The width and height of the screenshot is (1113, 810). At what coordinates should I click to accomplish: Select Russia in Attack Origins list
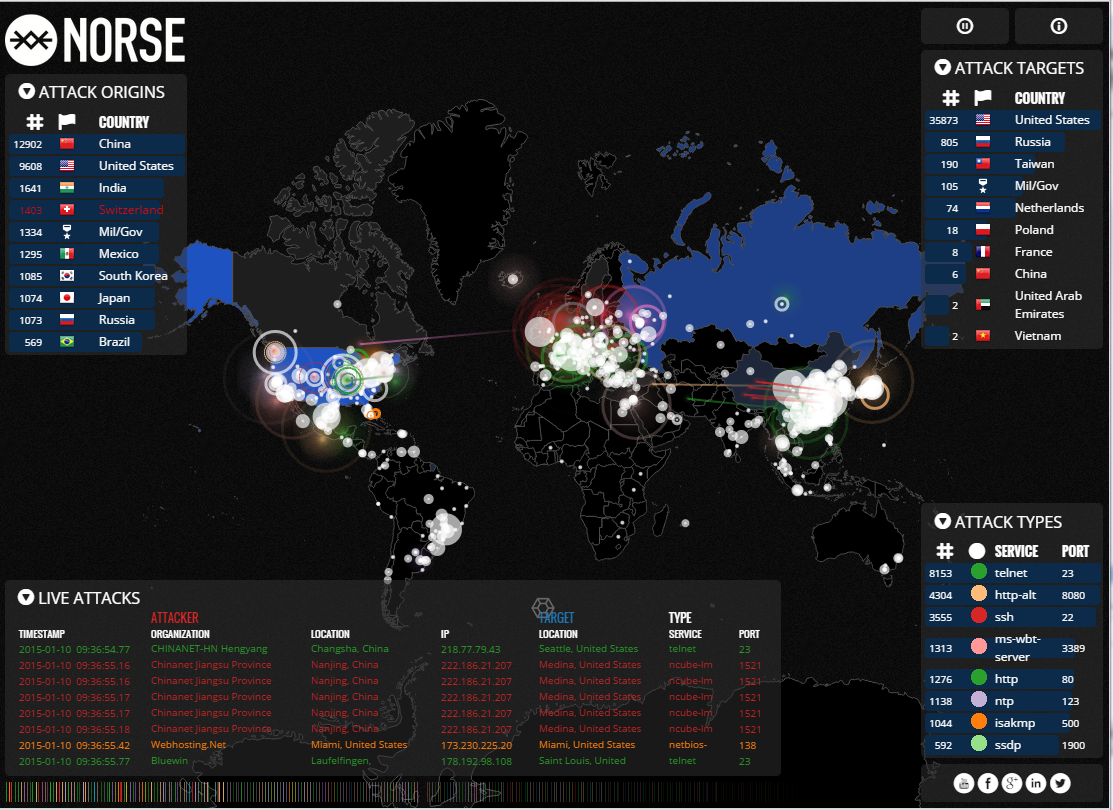pos(97,319)
